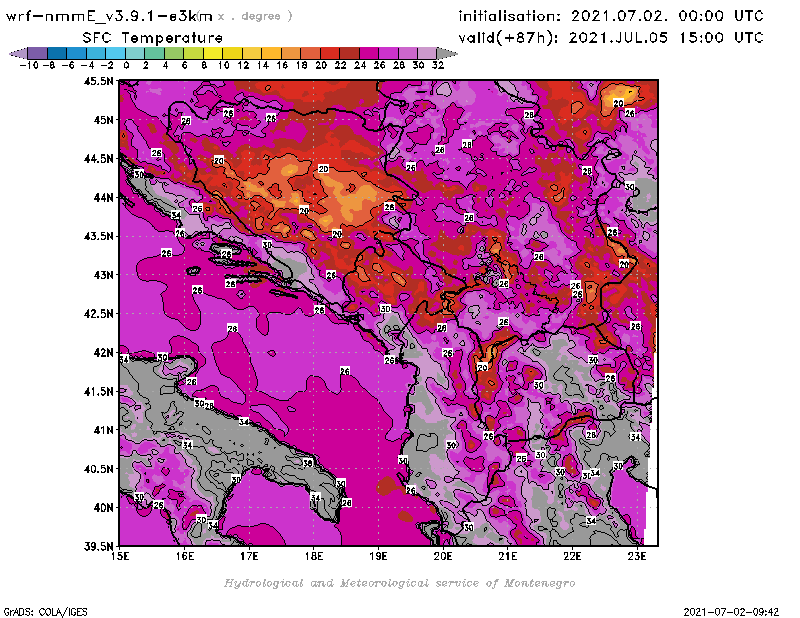Click the 2021-07-02-09:42 timestamp

(x=731, y=612)
